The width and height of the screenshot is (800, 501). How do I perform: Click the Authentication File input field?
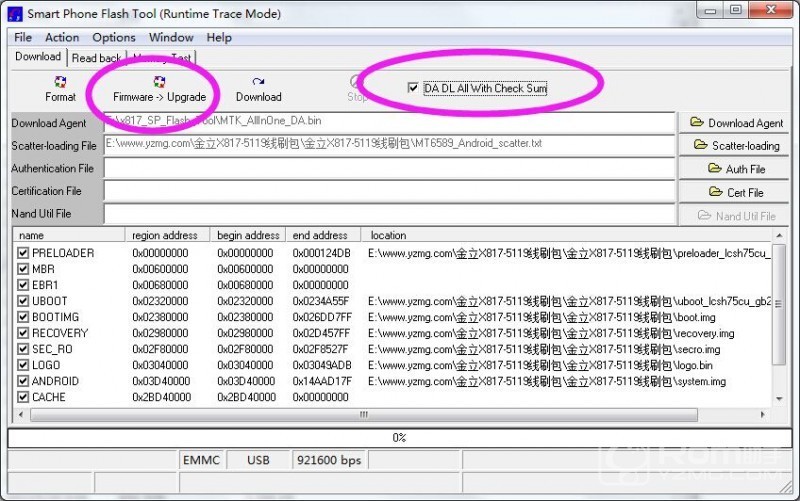[x=389, y=168]
